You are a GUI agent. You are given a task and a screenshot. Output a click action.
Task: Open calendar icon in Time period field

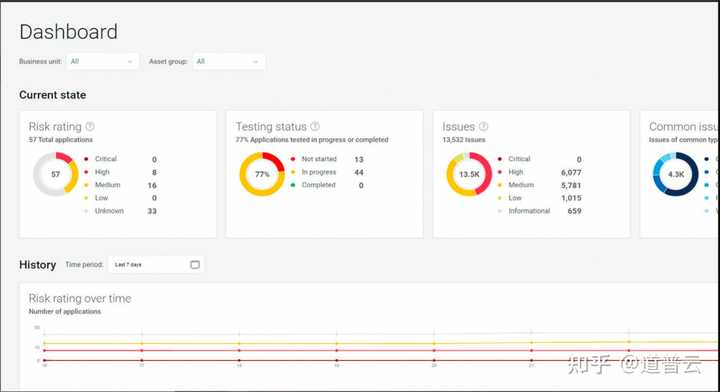pos(195,264)
